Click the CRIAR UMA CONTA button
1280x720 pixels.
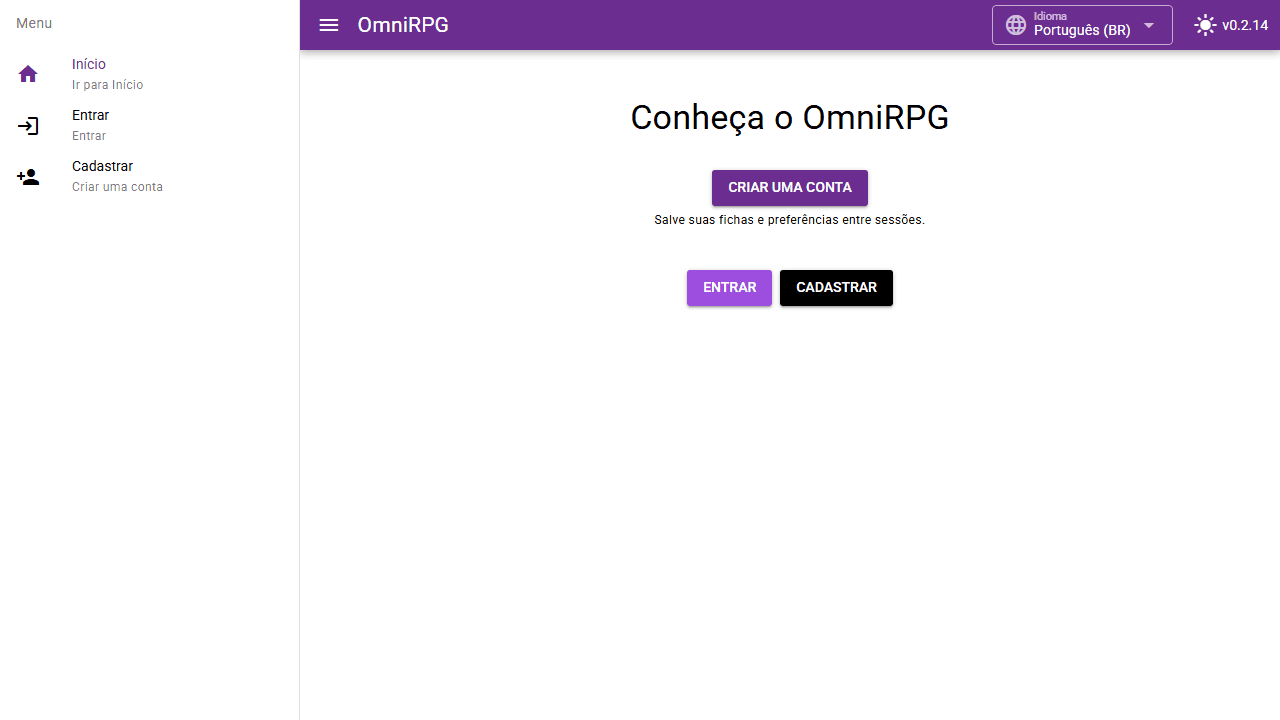[x=790, y=188]
